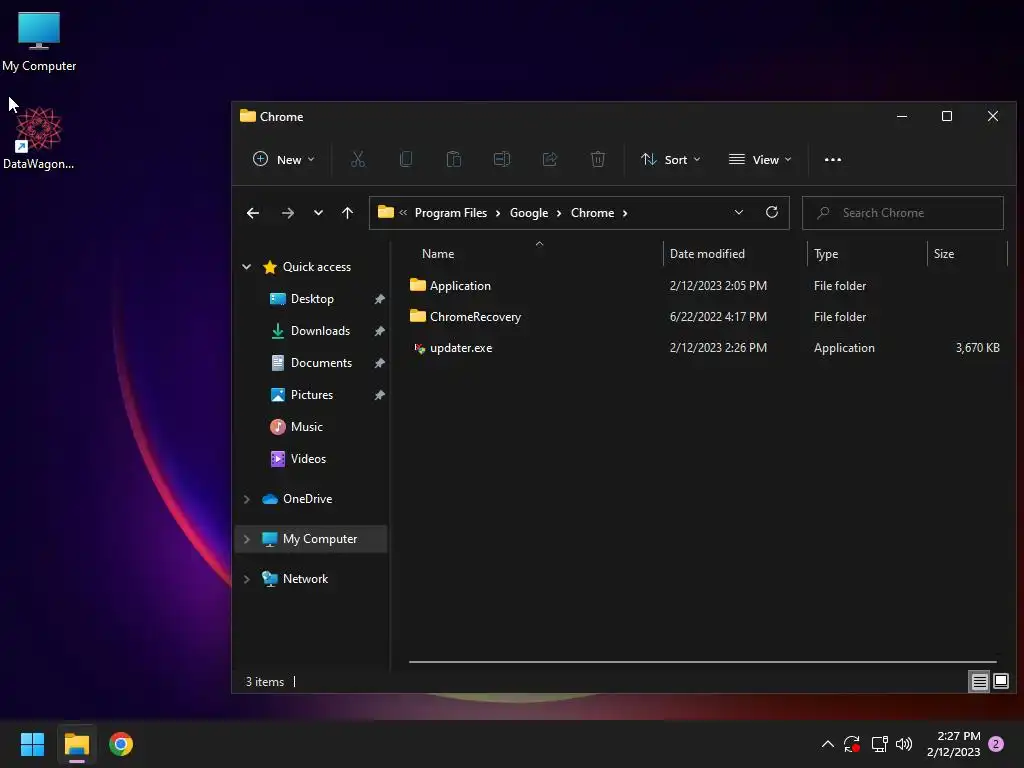
Task: Open the Windows Start menu
Action: tap(32, 744)
